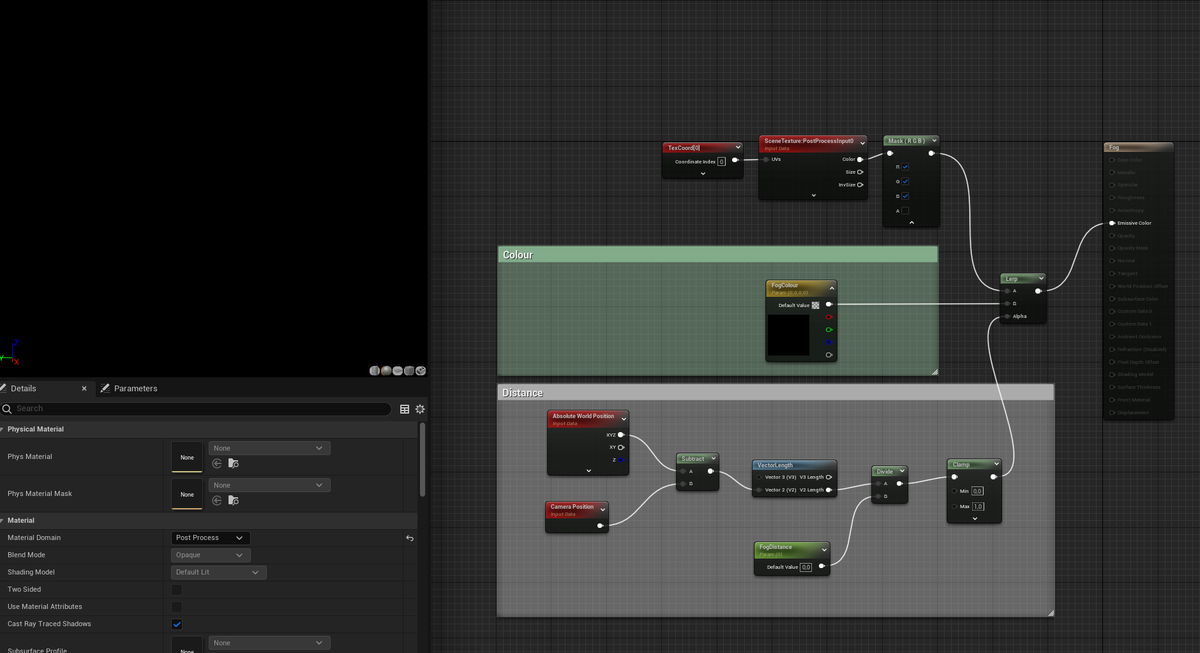Viewport: 1200px width, 653px height.
Task: Enable Use Material Attributes checkbox
Action: tap(177, 607)
